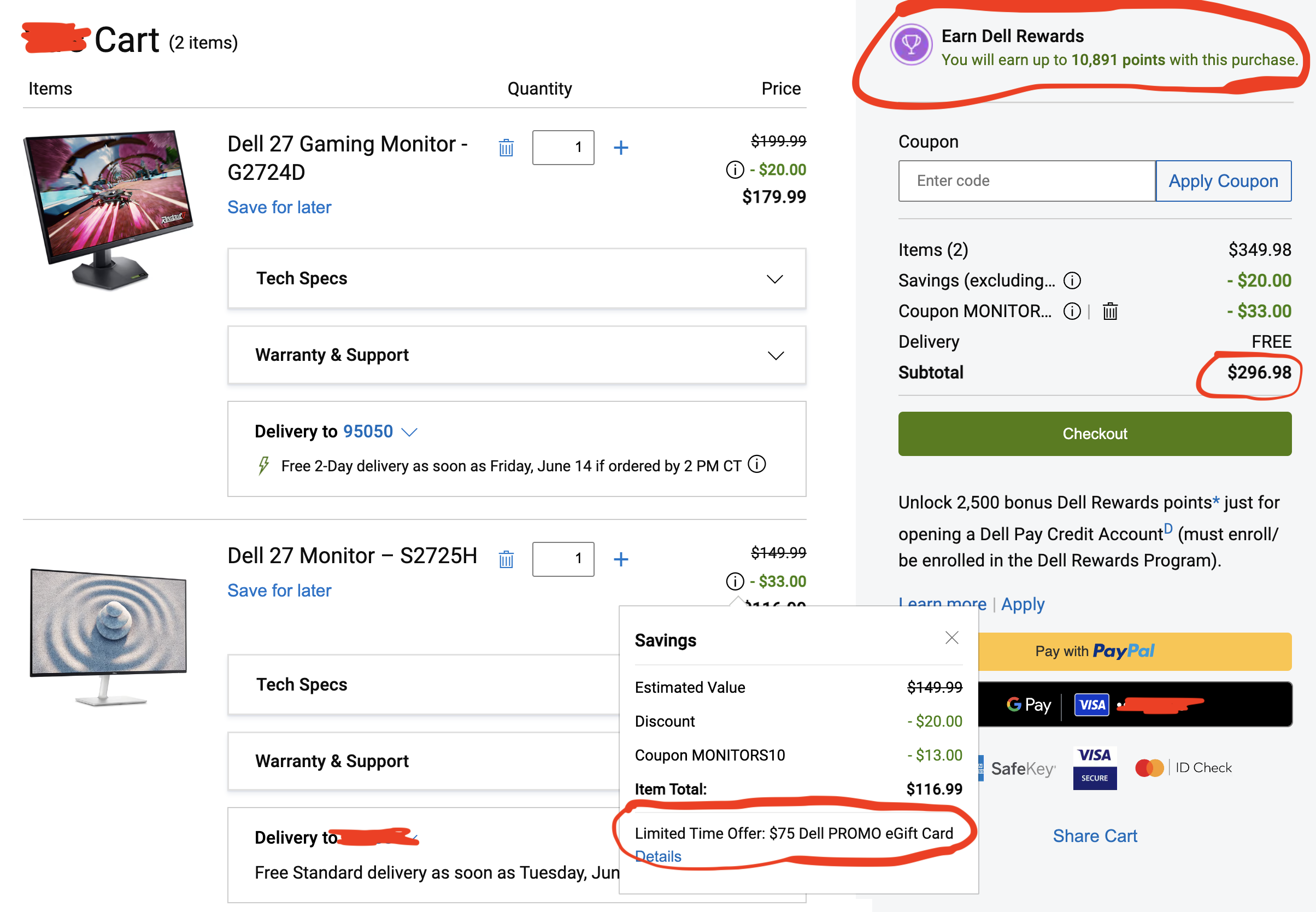This screenshot has width=1316, height=912.
Task: Open info icon for 2-Day delivery details
Action: (757, 464)
